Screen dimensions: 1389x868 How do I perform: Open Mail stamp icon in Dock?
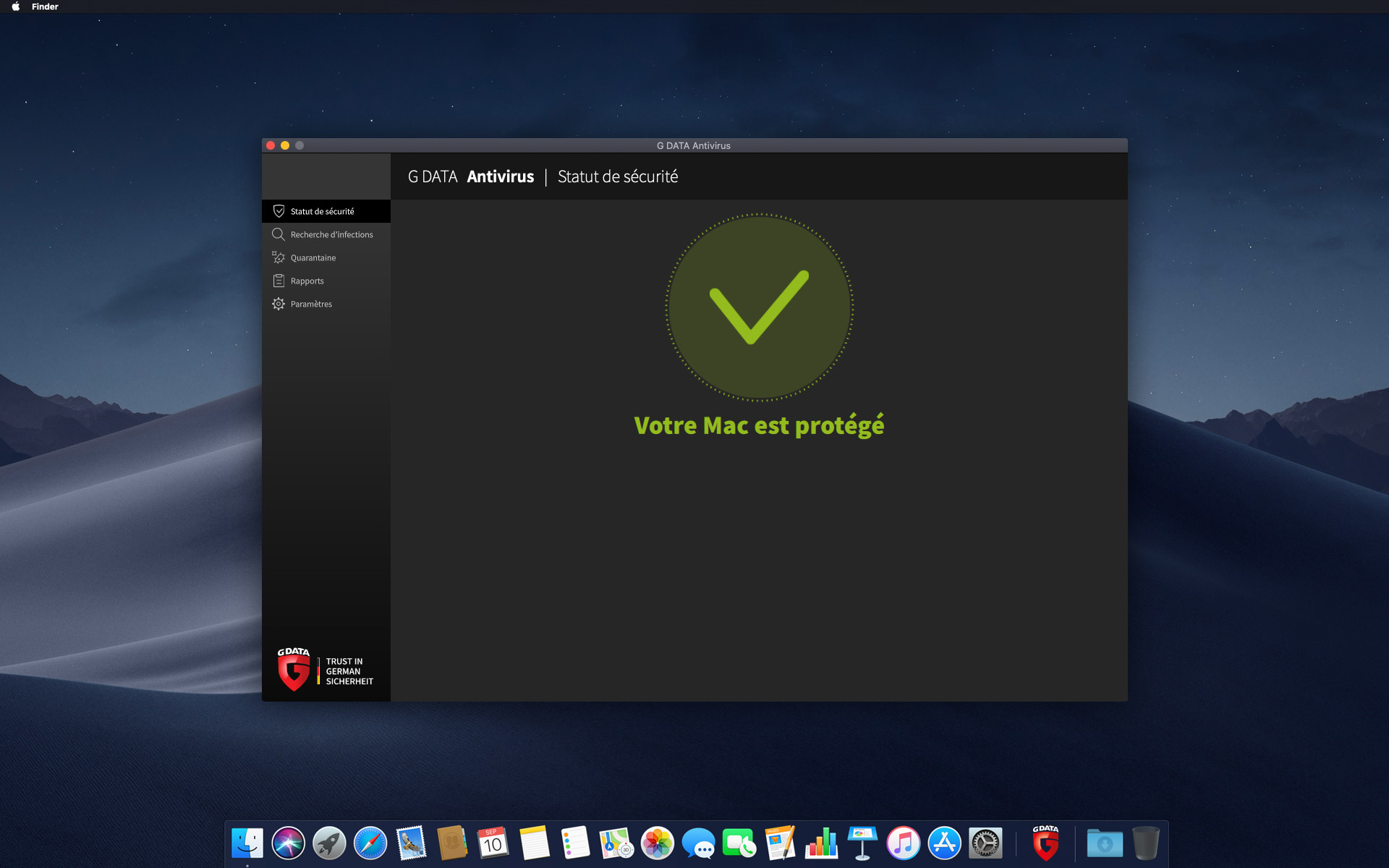tap(412, 843)
